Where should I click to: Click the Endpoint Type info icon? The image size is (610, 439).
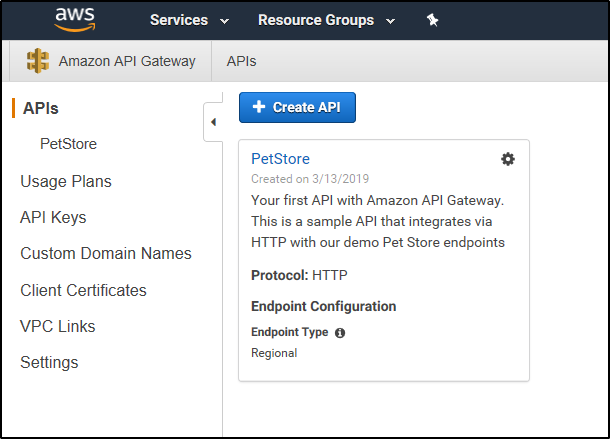tap(340, 333)
